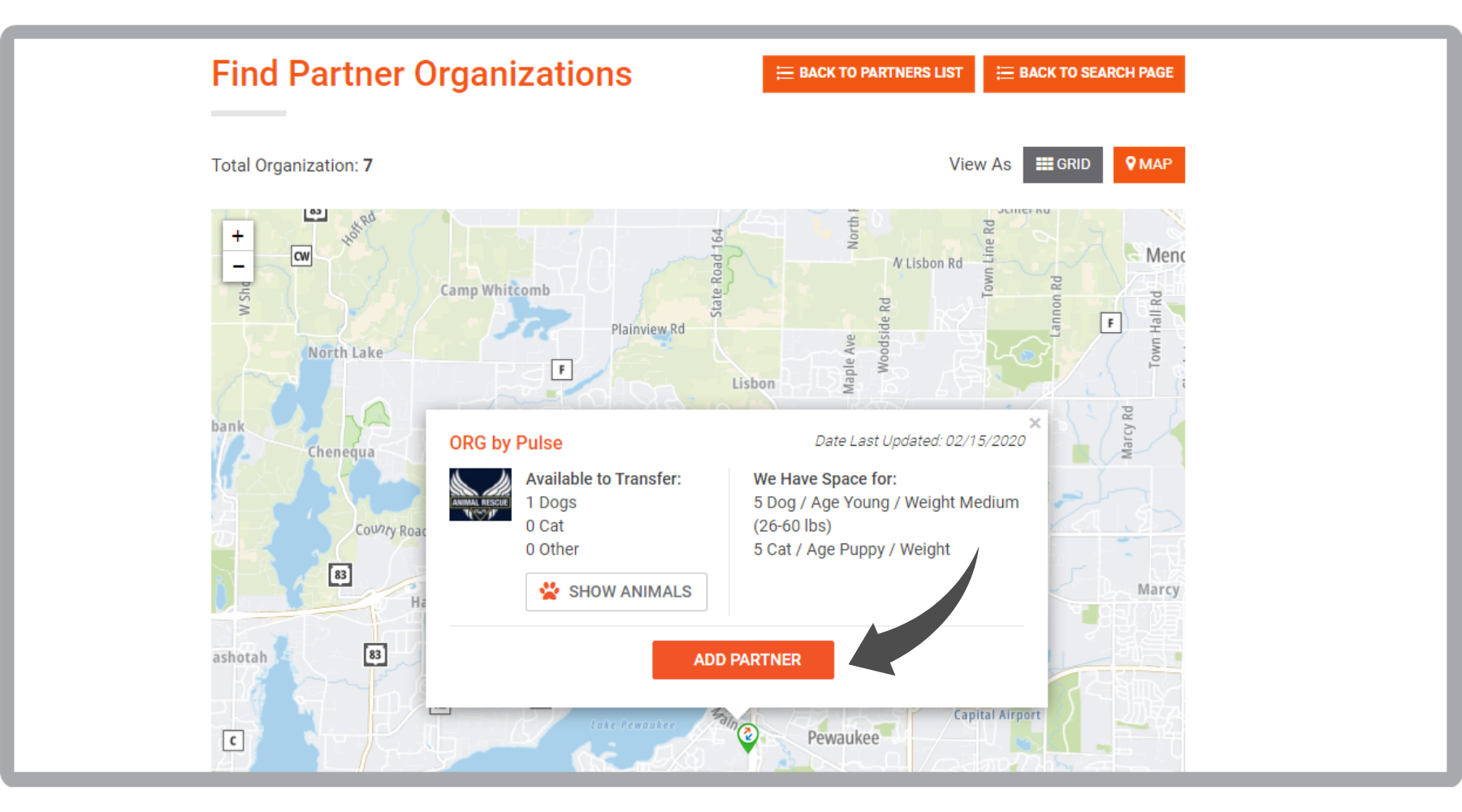Click the Back to Partners List button
Viewport: 1462px width, 812px height.
(x=868, y=74)
